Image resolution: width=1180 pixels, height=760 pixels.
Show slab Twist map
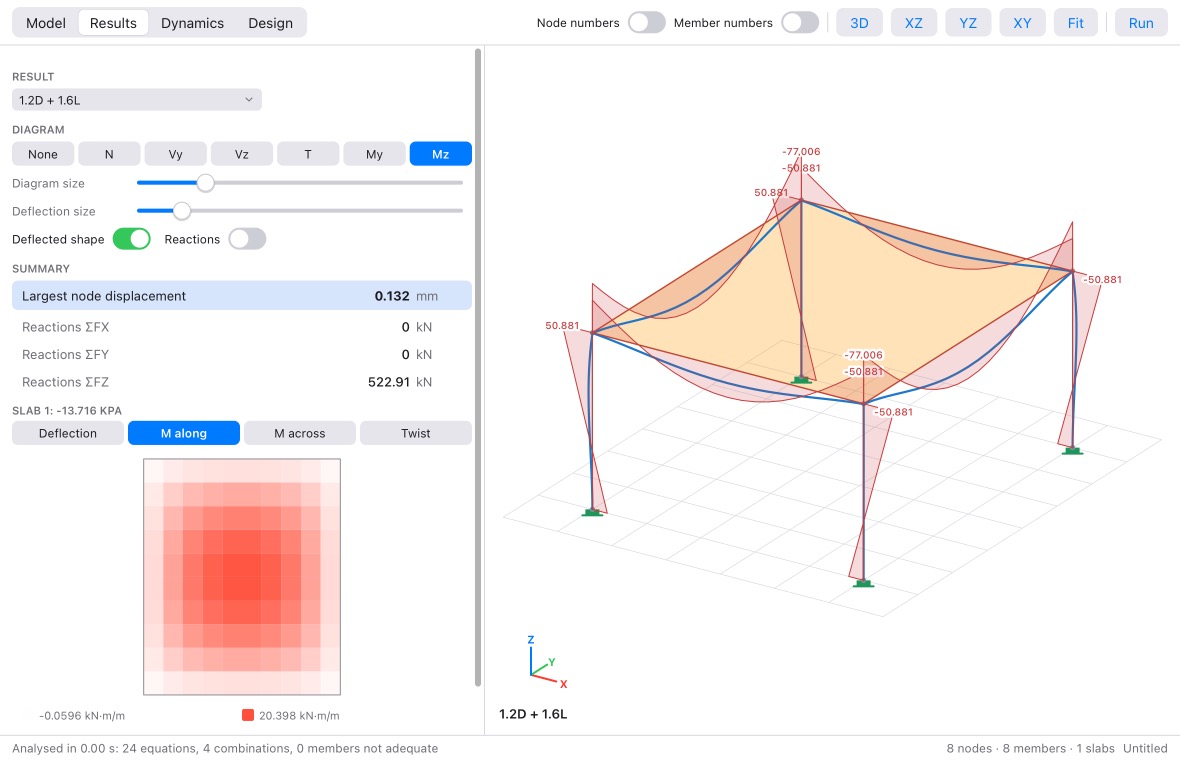coord(415,433)
